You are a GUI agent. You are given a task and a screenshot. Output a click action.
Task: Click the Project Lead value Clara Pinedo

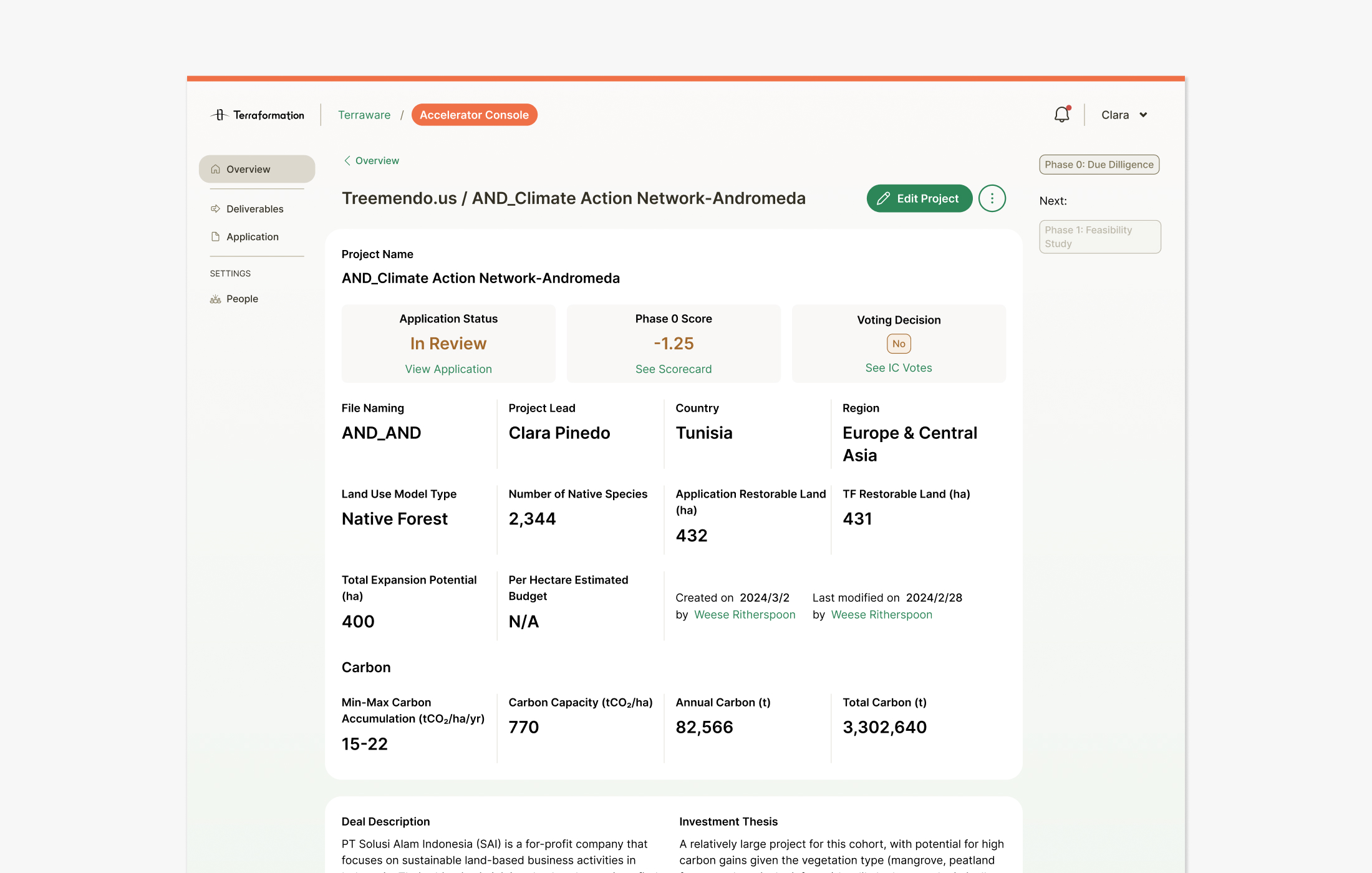click(559, 433)
